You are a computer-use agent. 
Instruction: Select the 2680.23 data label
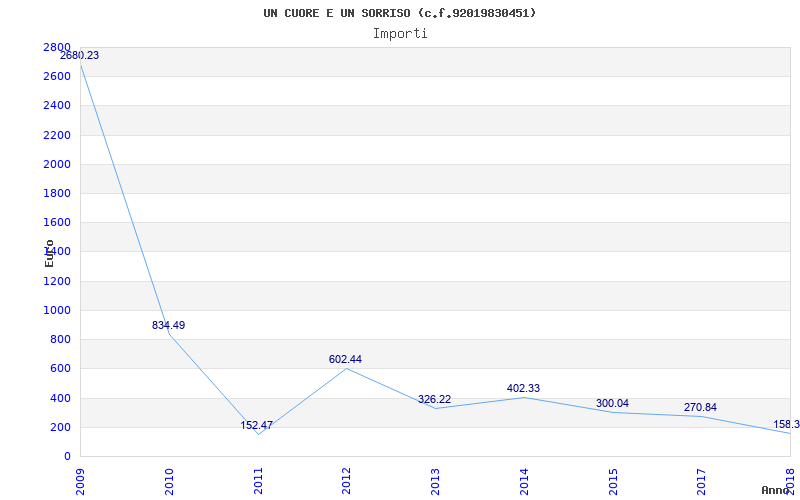80,55
